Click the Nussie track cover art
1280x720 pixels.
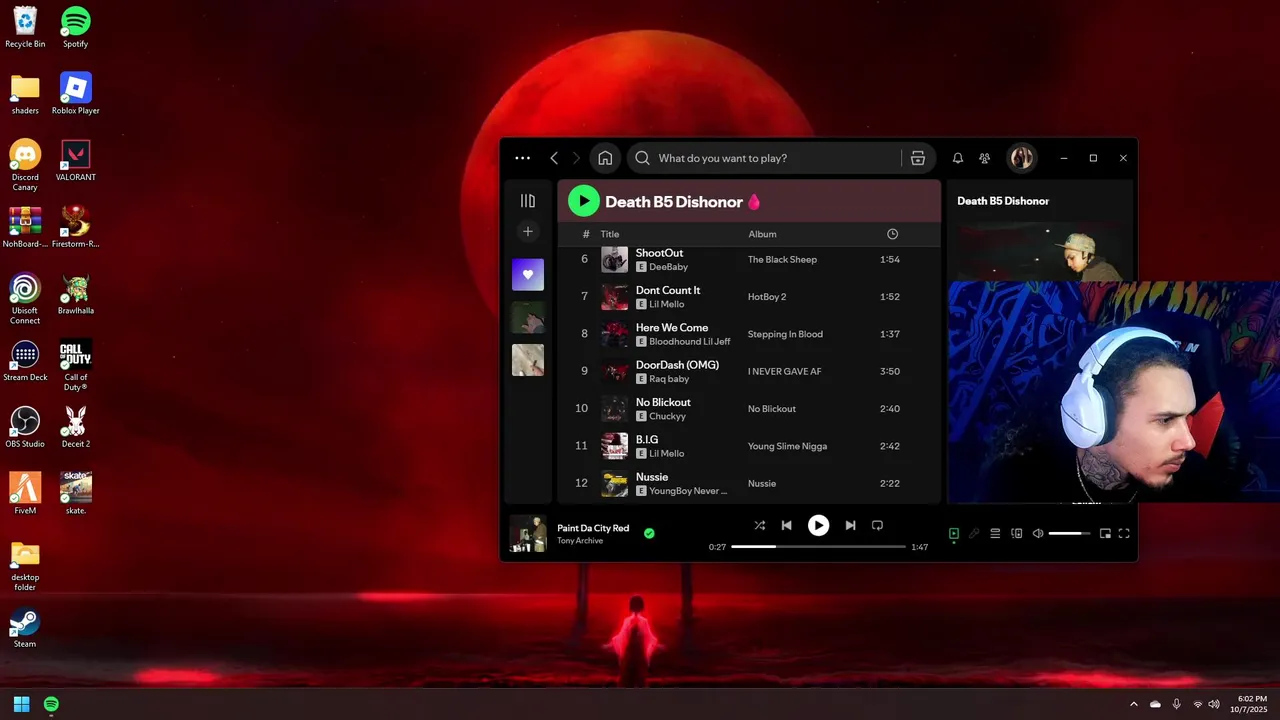point(614,483)
